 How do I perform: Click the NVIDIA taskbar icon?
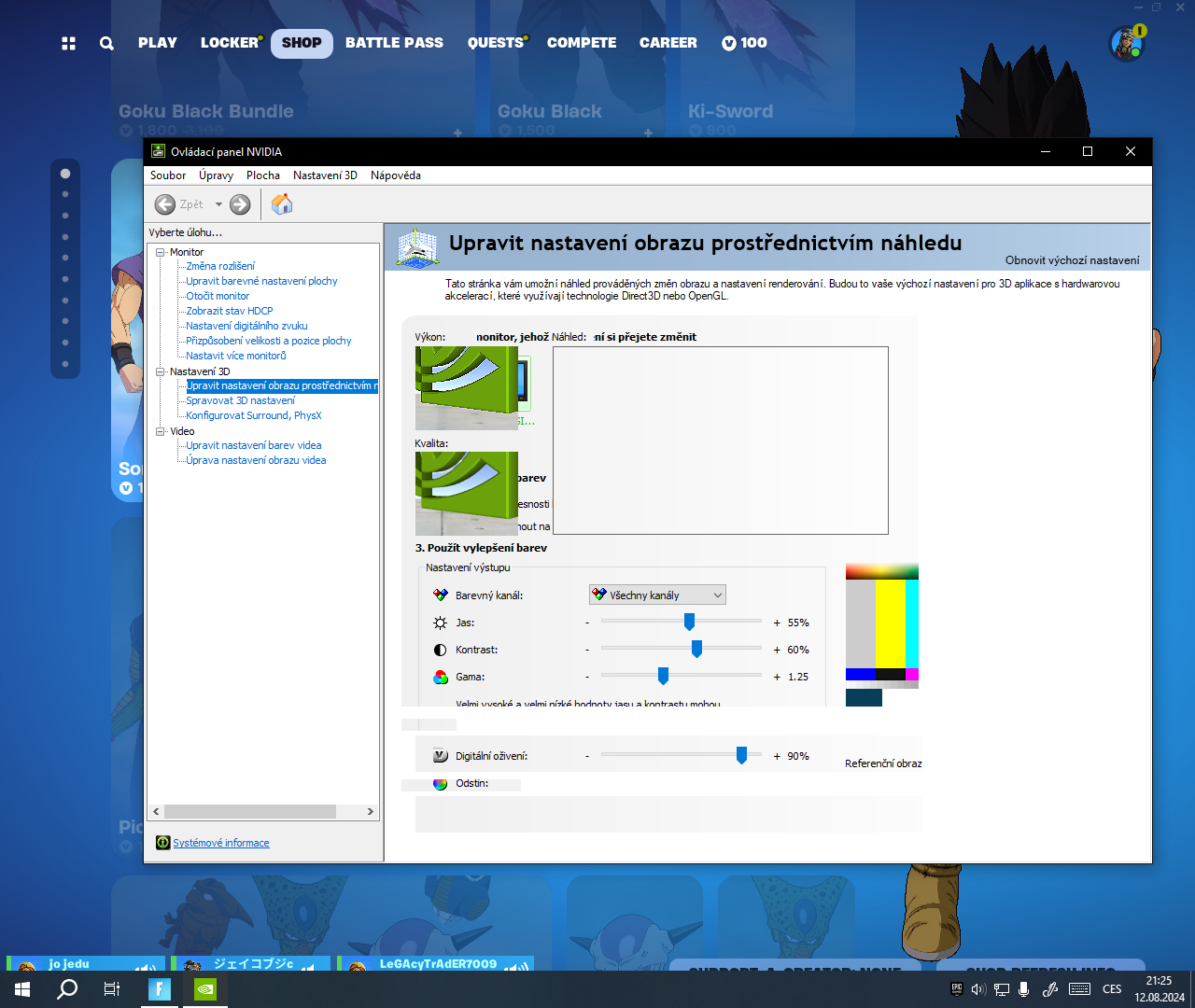coord(205,989)
